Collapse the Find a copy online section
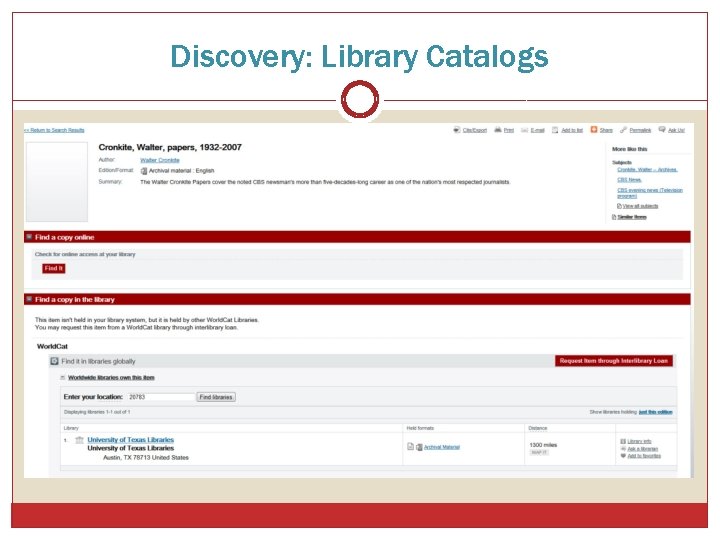 coord(29,237)
